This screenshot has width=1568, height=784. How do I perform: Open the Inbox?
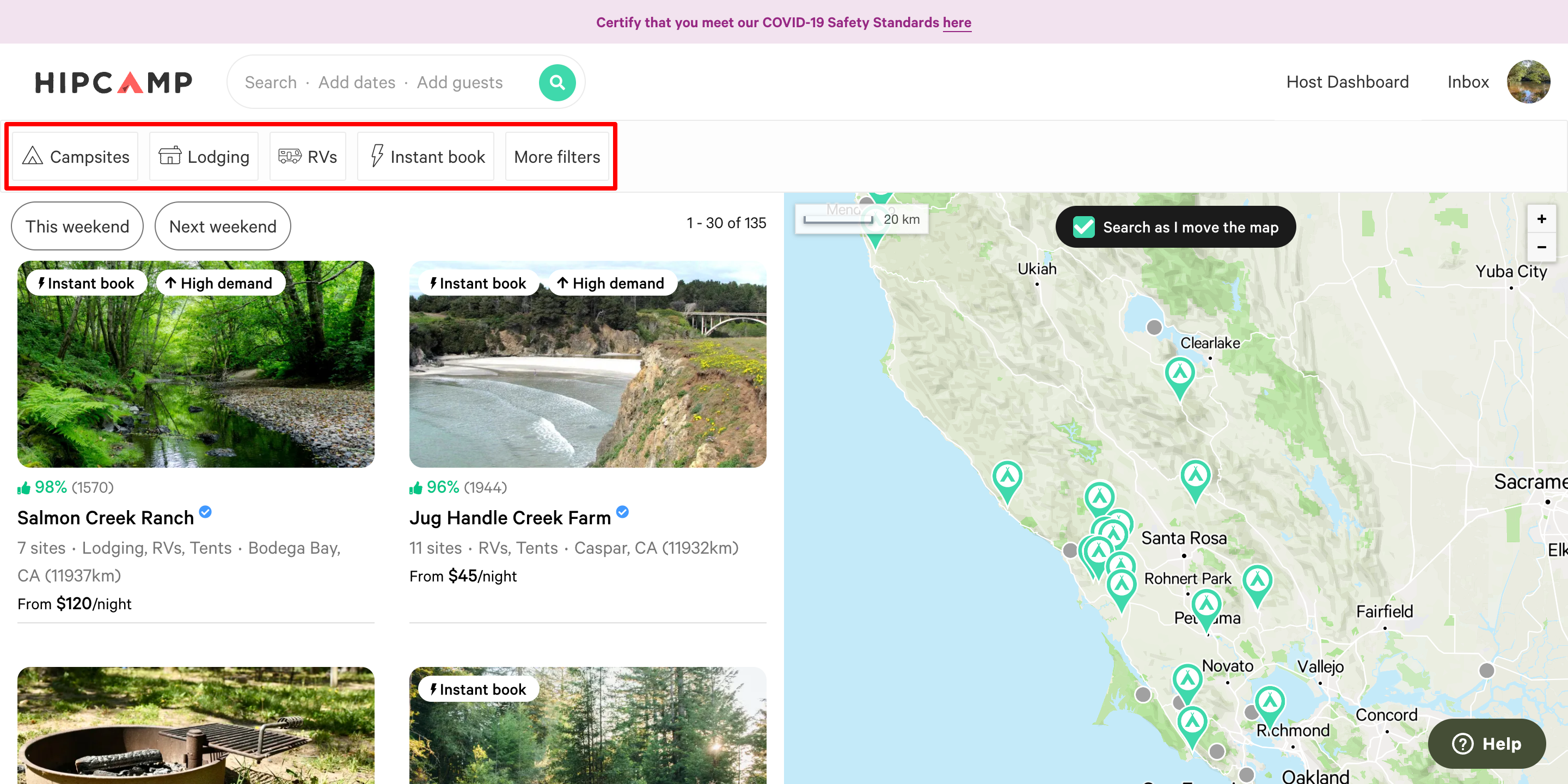pyautogui.click(x=1468, y=82)
